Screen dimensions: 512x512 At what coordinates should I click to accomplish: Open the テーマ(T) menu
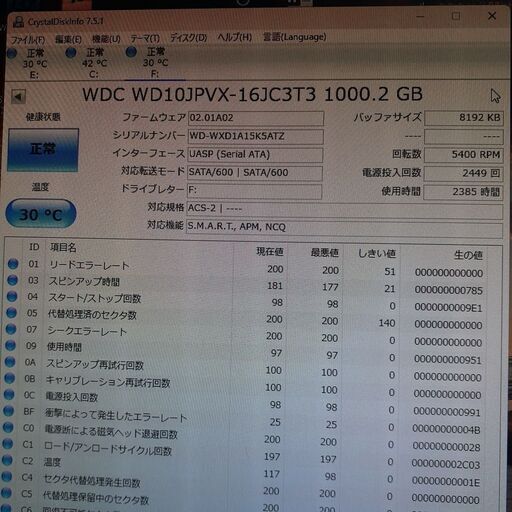tap(145, 38)
